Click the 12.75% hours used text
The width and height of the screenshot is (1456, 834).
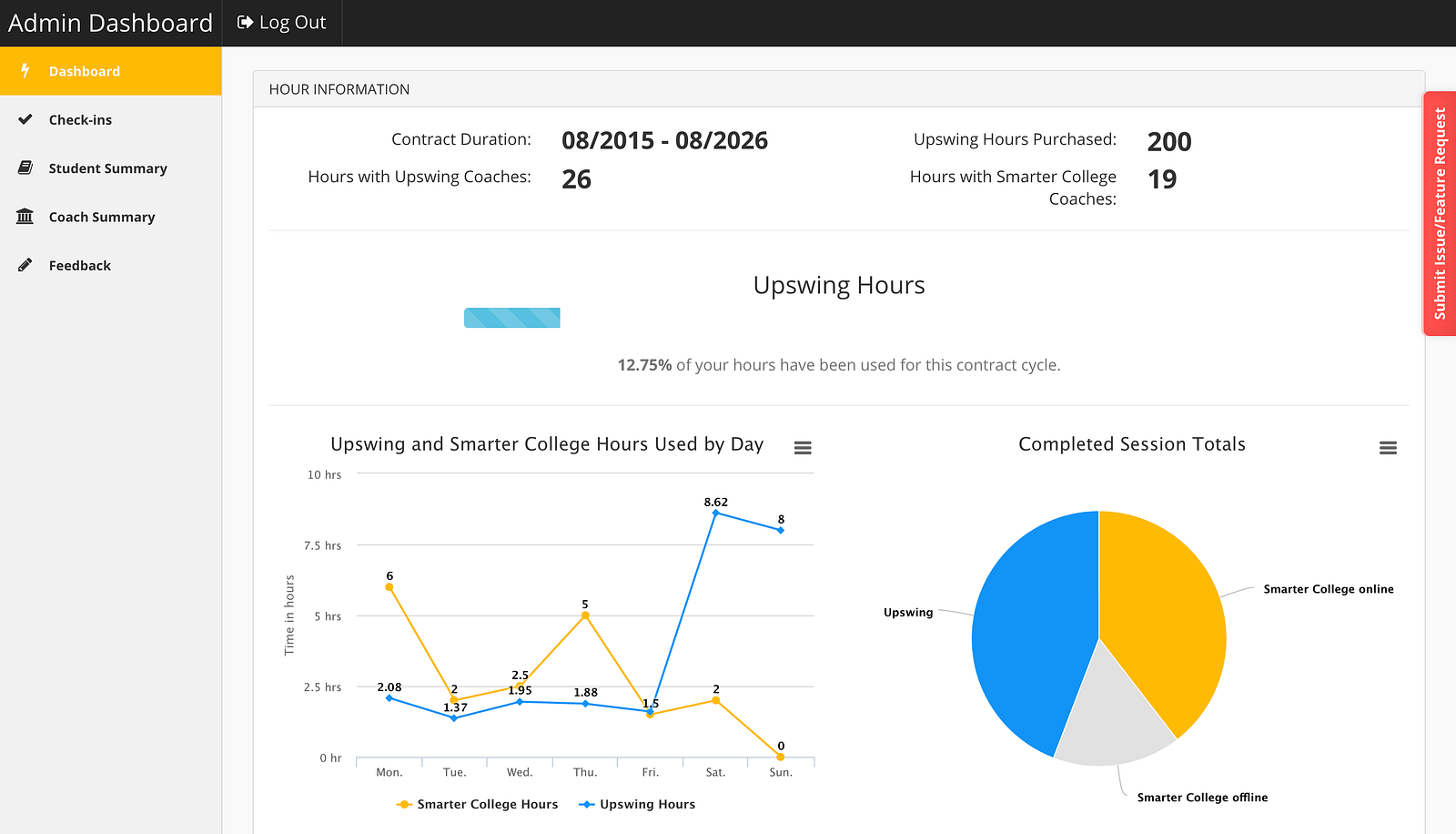pyautogui.click(x=839, y=365)
